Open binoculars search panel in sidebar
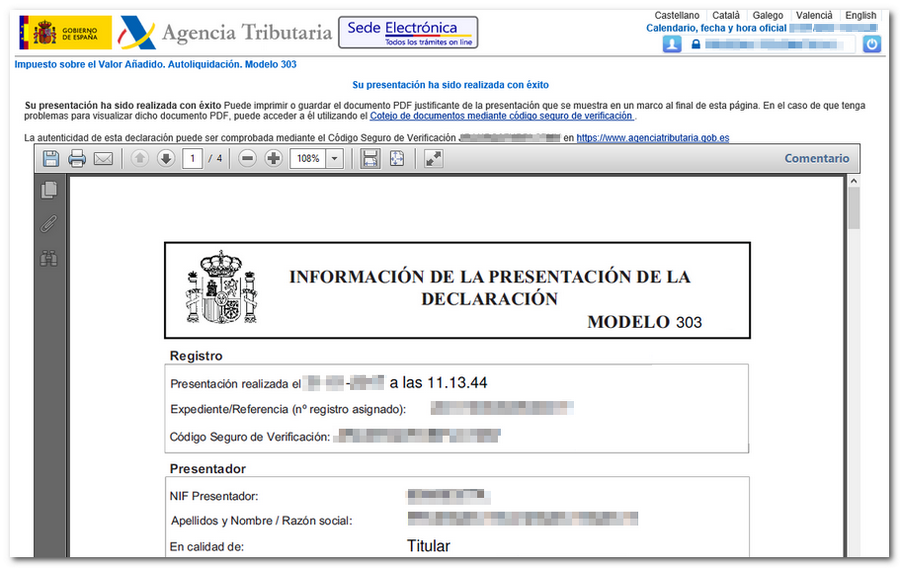This screenshot has height=568, width=900. pos(49,258)
